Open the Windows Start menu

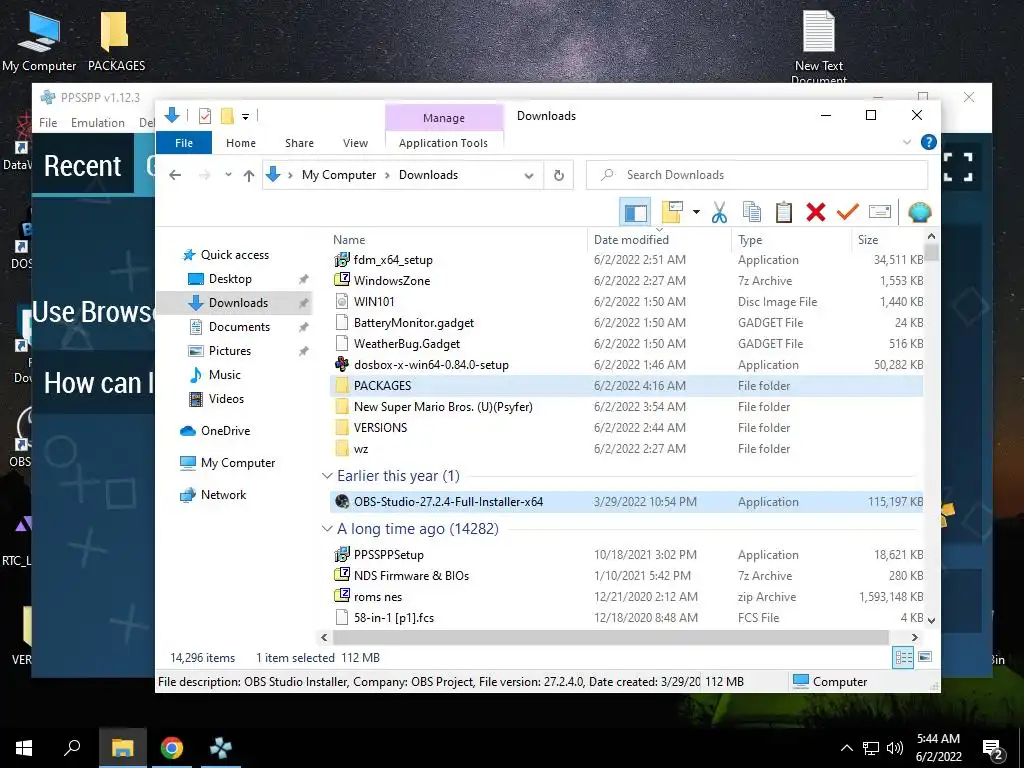pyautogui.click(x=24, y=748)
